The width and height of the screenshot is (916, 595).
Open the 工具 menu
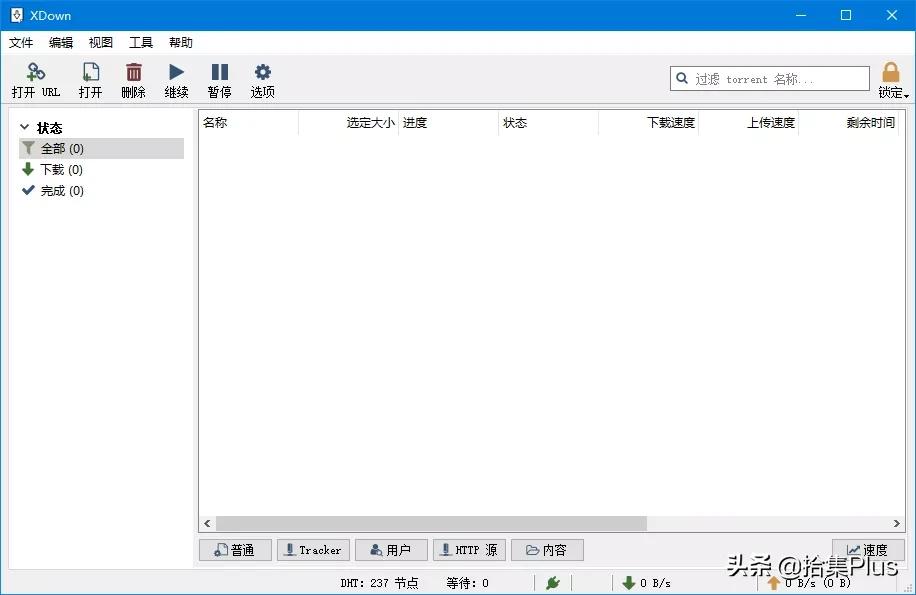pyautogui.click(x=140, y=42)
